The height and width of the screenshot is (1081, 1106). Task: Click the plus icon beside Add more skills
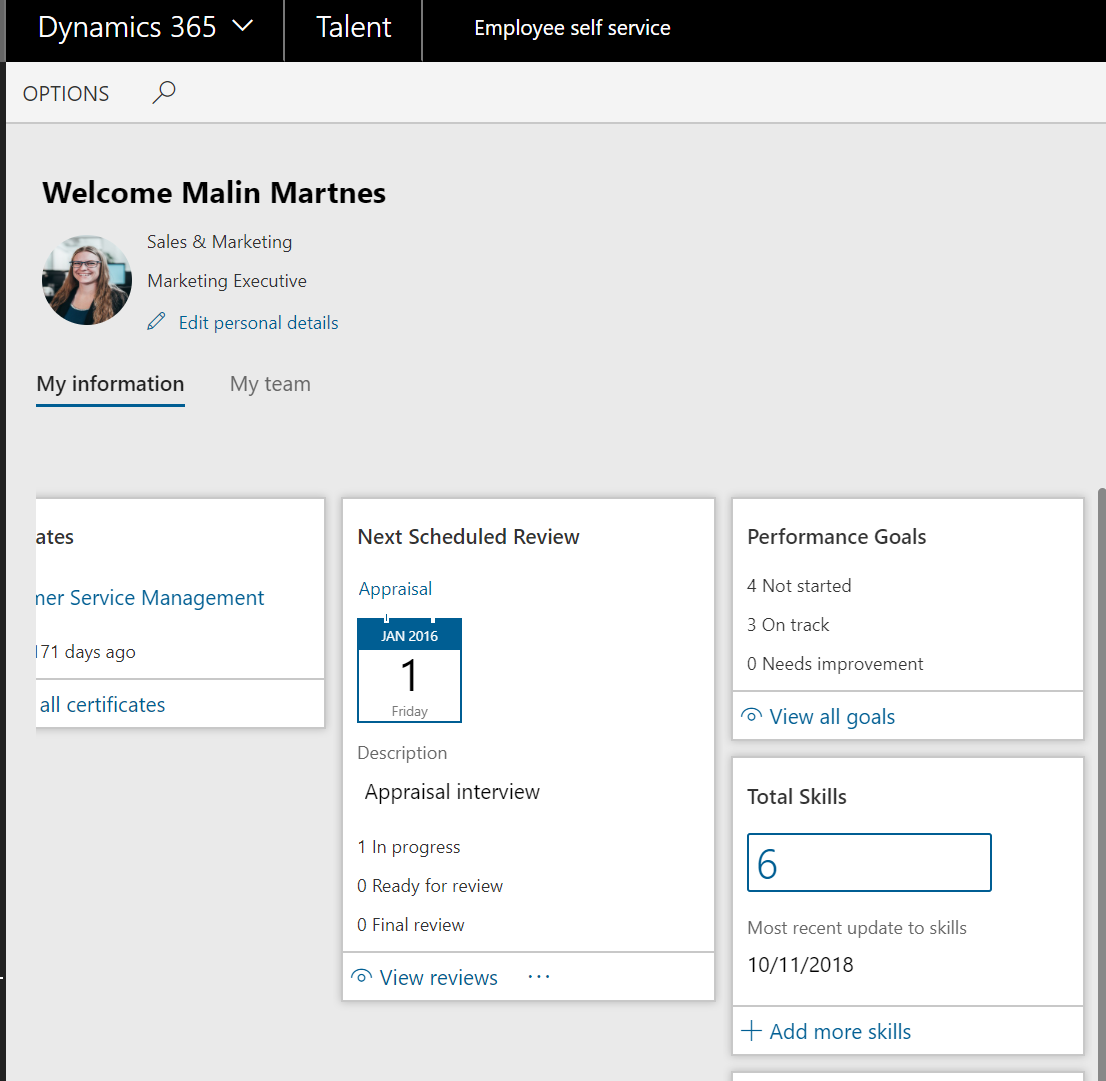(x=751, y=1031)
